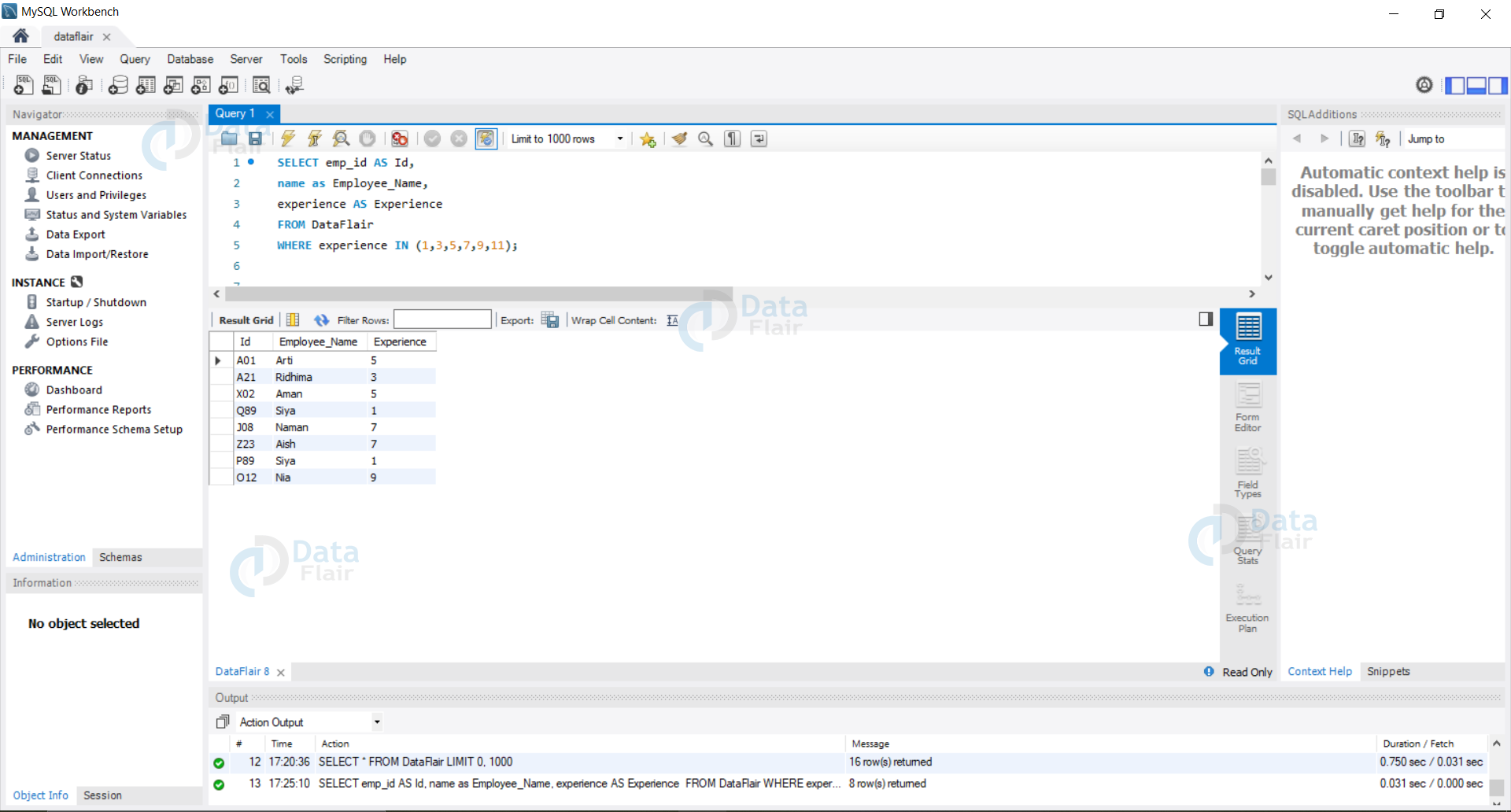
Task: Open the object Inspector toolbar icon
Action: (83, 85)
